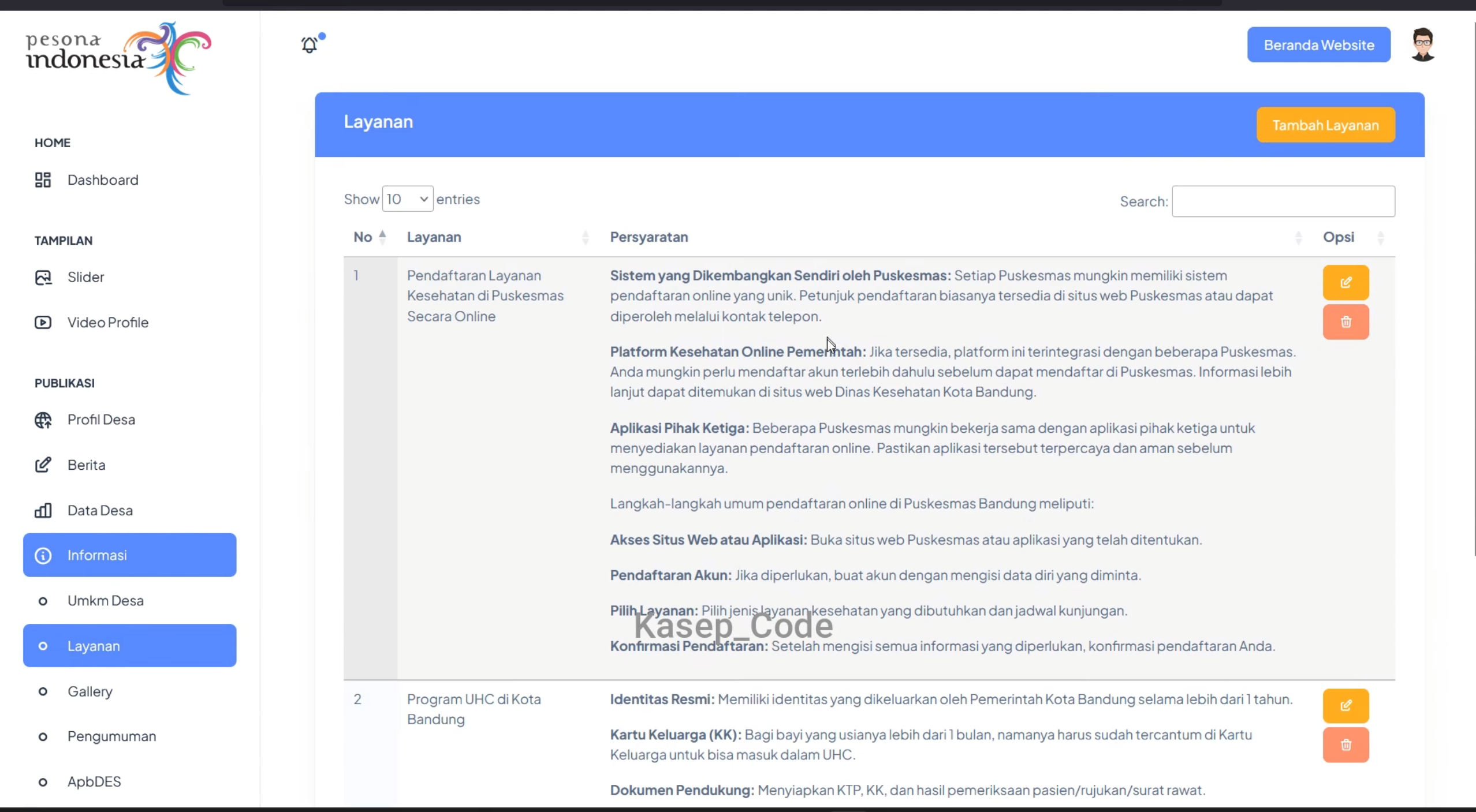Open Data Desa menu item
Image resolution: width=1476 pixels, height=812 pixels.
[130, 511]
